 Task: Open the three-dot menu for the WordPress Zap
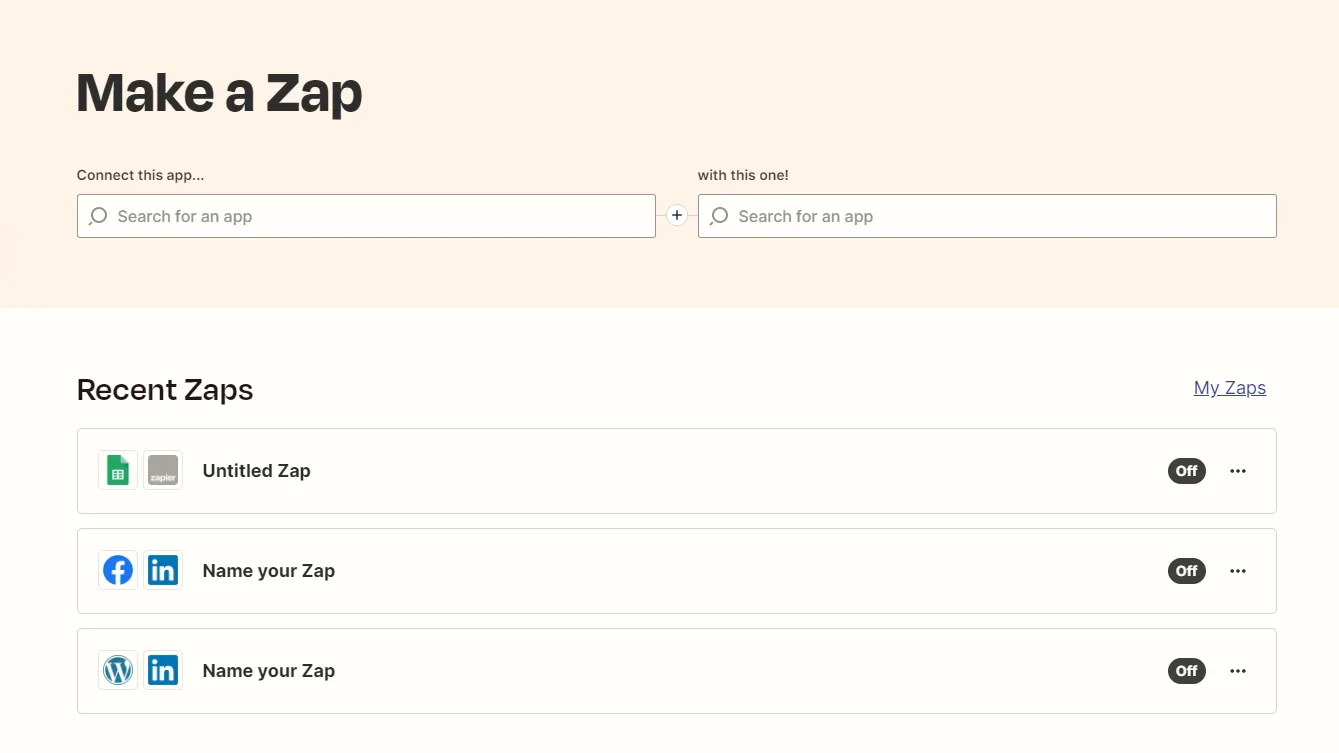coord(1238,671)
